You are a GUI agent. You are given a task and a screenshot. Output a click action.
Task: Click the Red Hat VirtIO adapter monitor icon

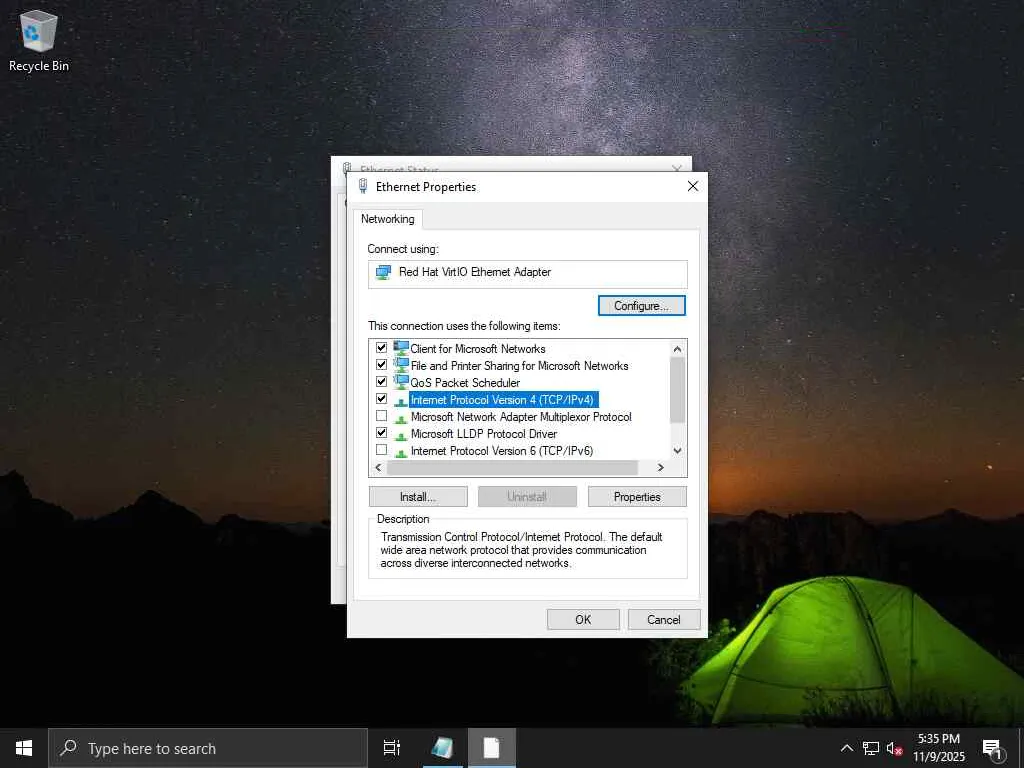383,272
